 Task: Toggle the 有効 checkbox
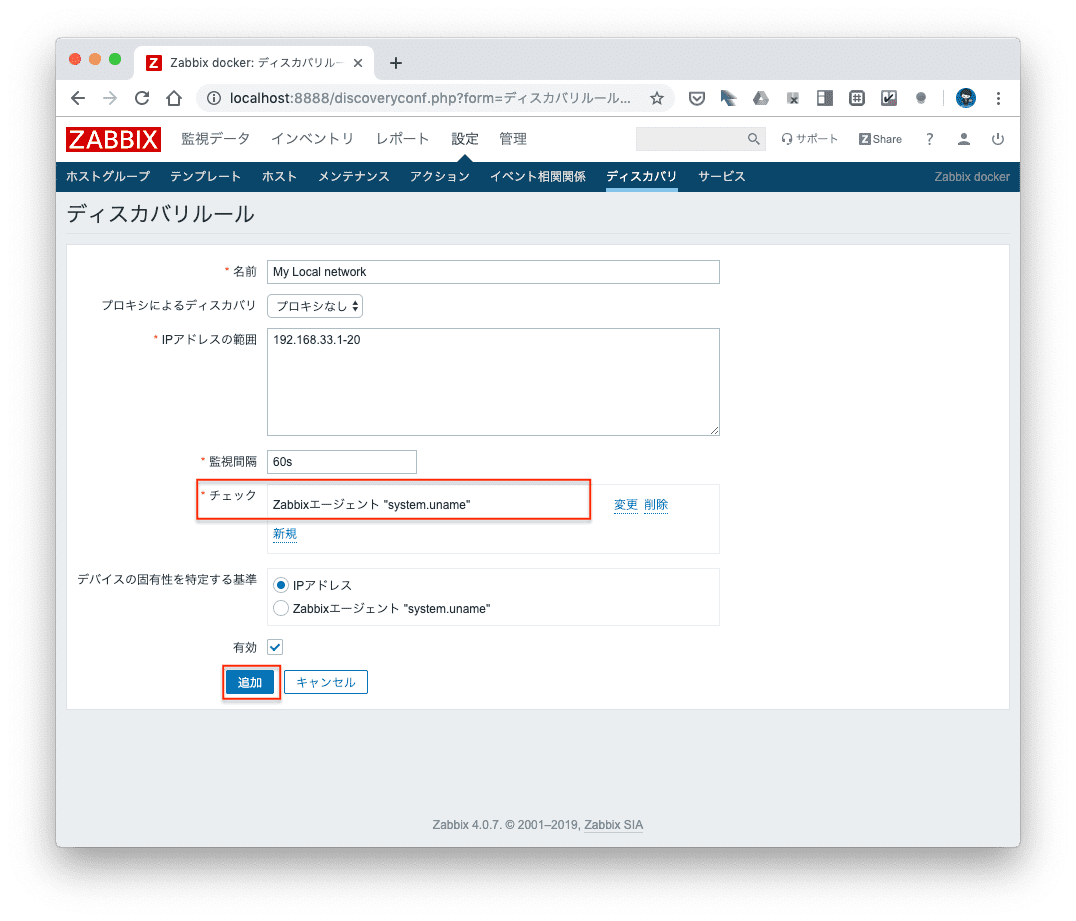coord(275,647)
